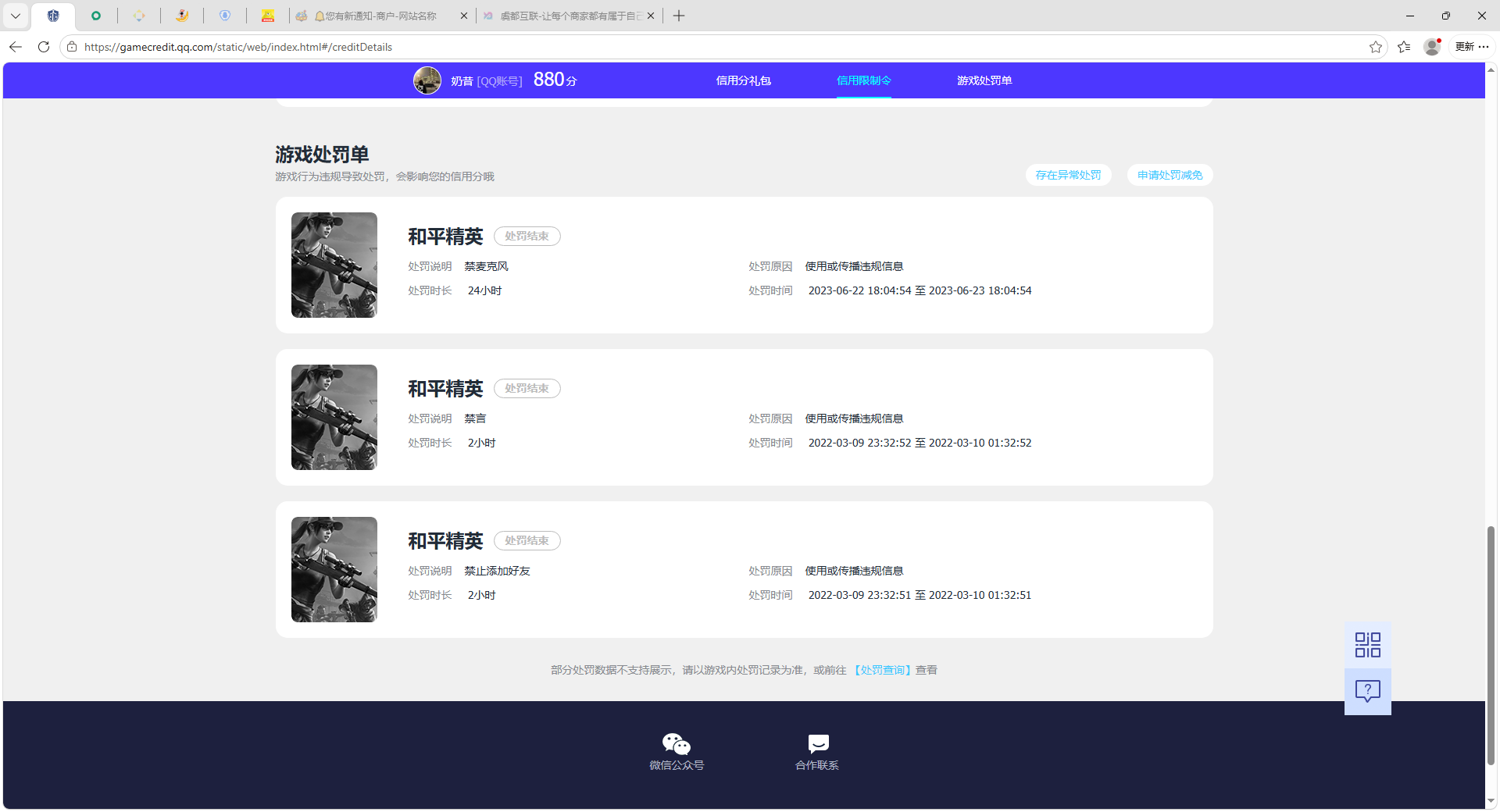Click the user avatar in purple header
Screen dimensions: 1500x812
click(427, 80)
